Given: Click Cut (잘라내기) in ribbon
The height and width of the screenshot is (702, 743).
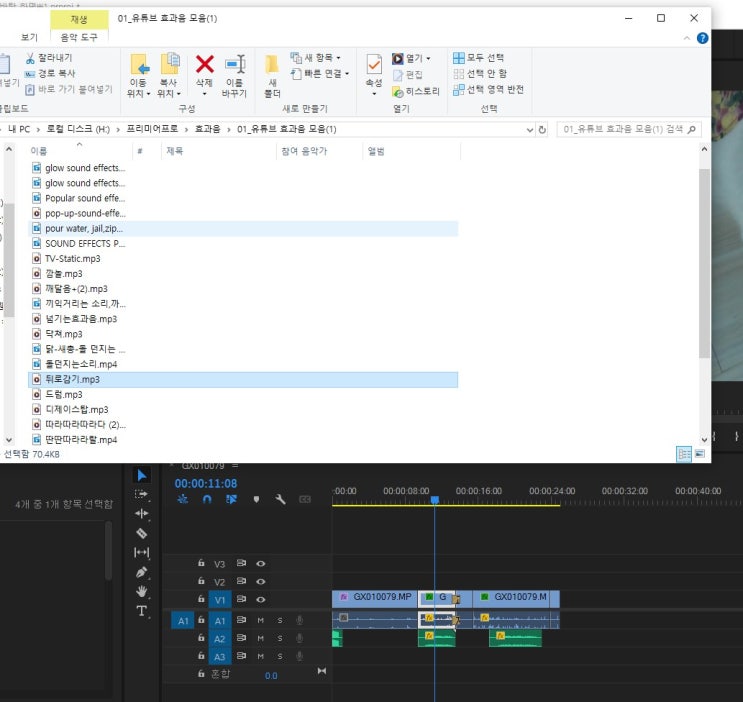Looking at the screenshot, I should [x=49, y=57].
